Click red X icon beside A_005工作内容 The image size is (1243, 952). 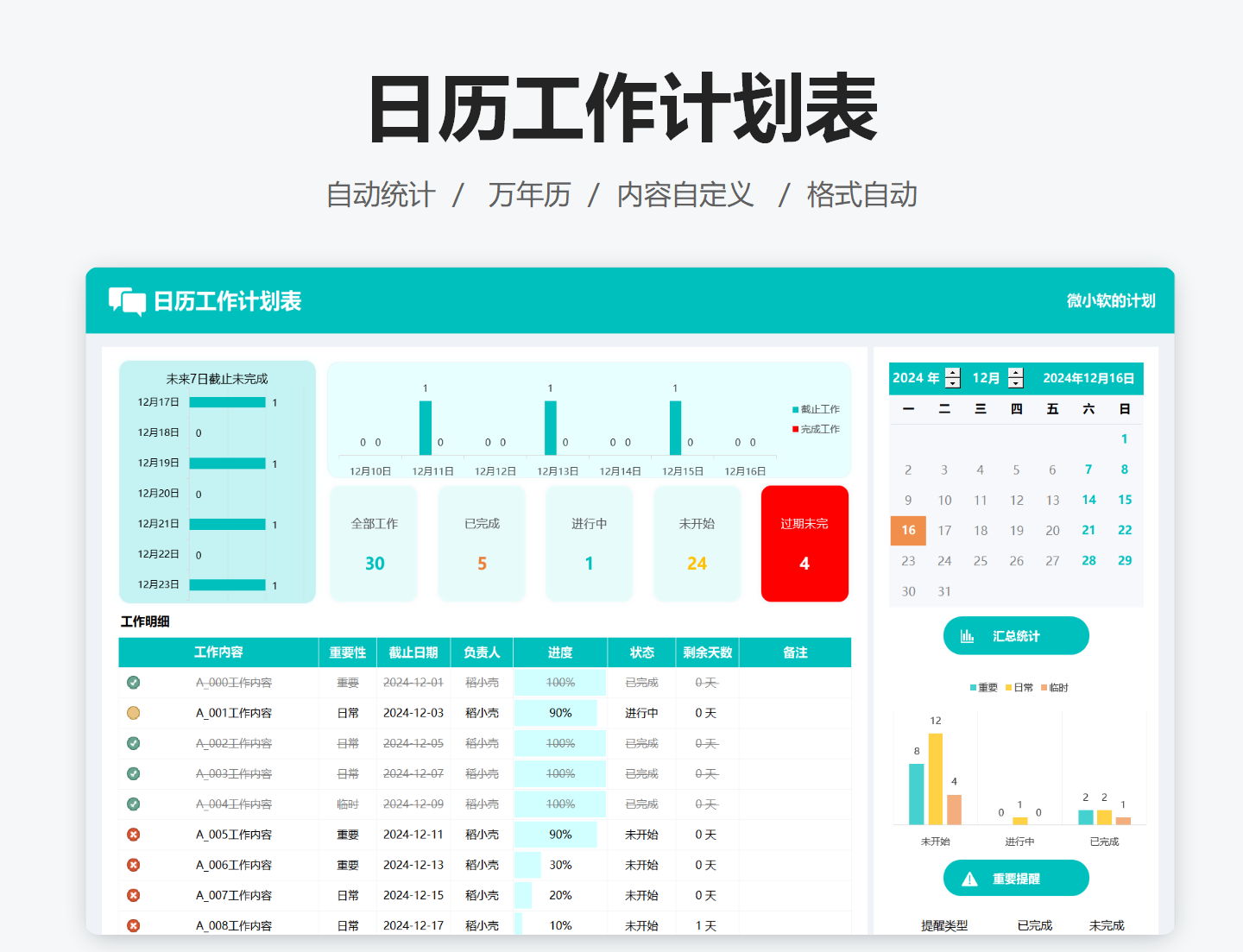pyautogui.click(x=134, y=835)
